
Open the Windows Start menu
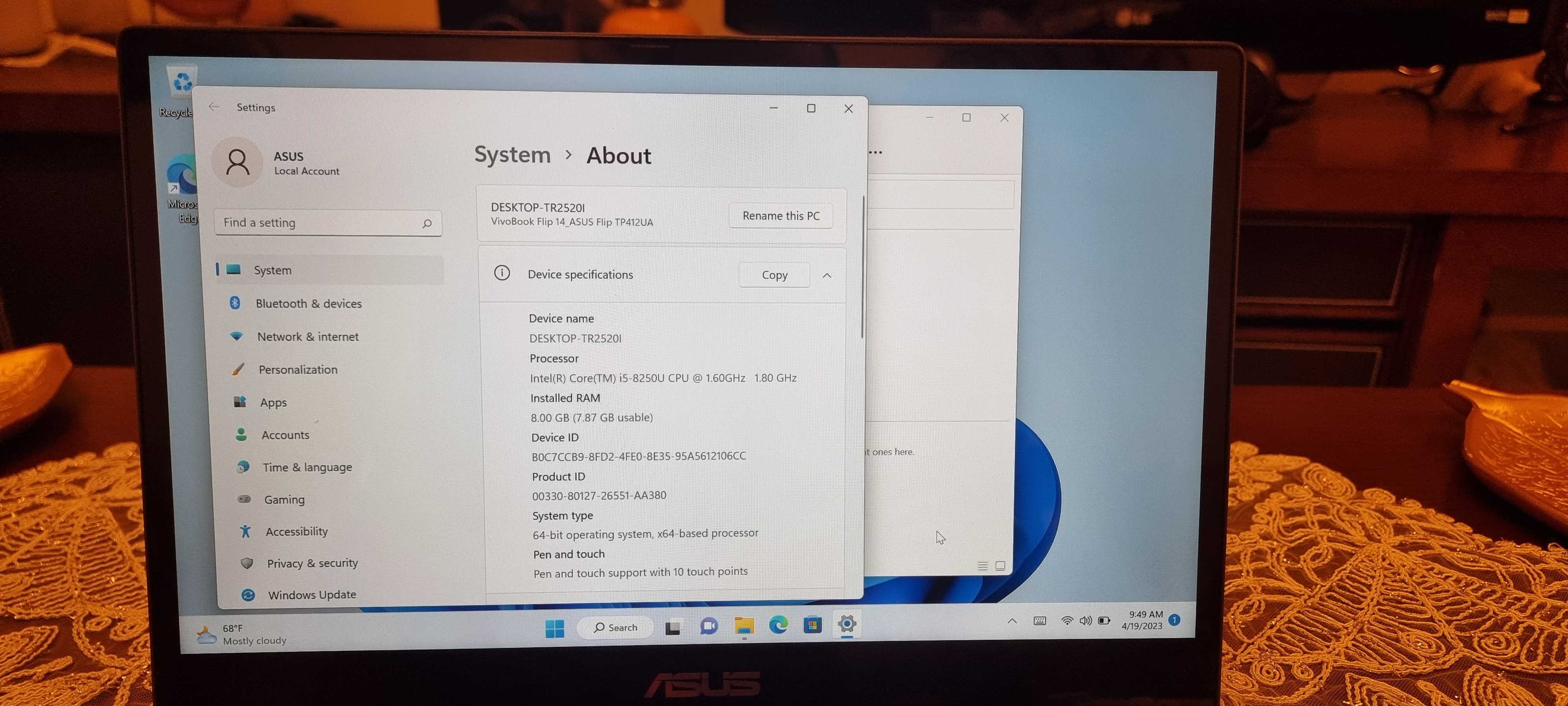tap(555, 628)
